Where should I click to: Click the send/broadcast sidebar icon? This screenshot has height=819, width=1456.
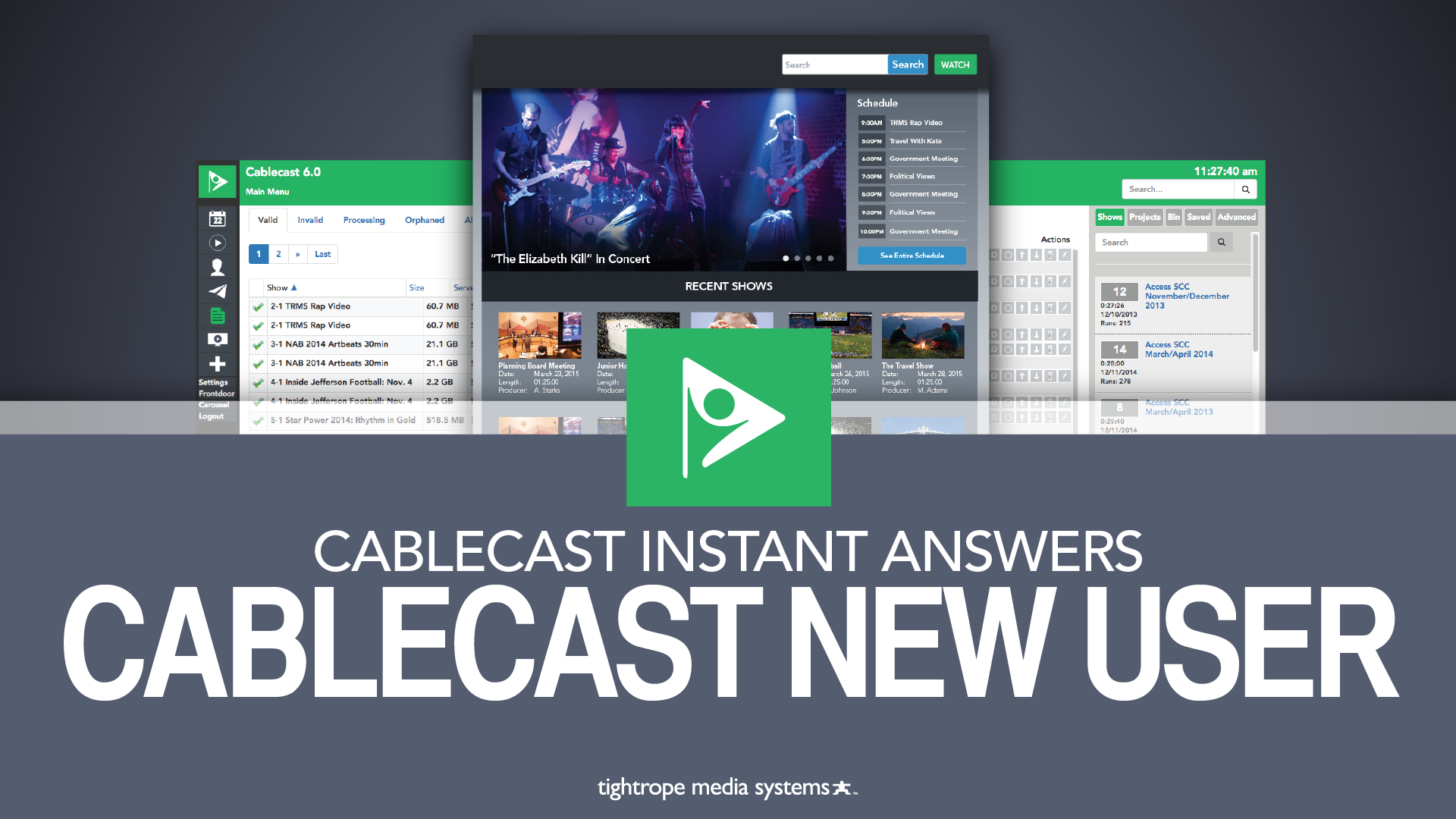coord(217,290)
